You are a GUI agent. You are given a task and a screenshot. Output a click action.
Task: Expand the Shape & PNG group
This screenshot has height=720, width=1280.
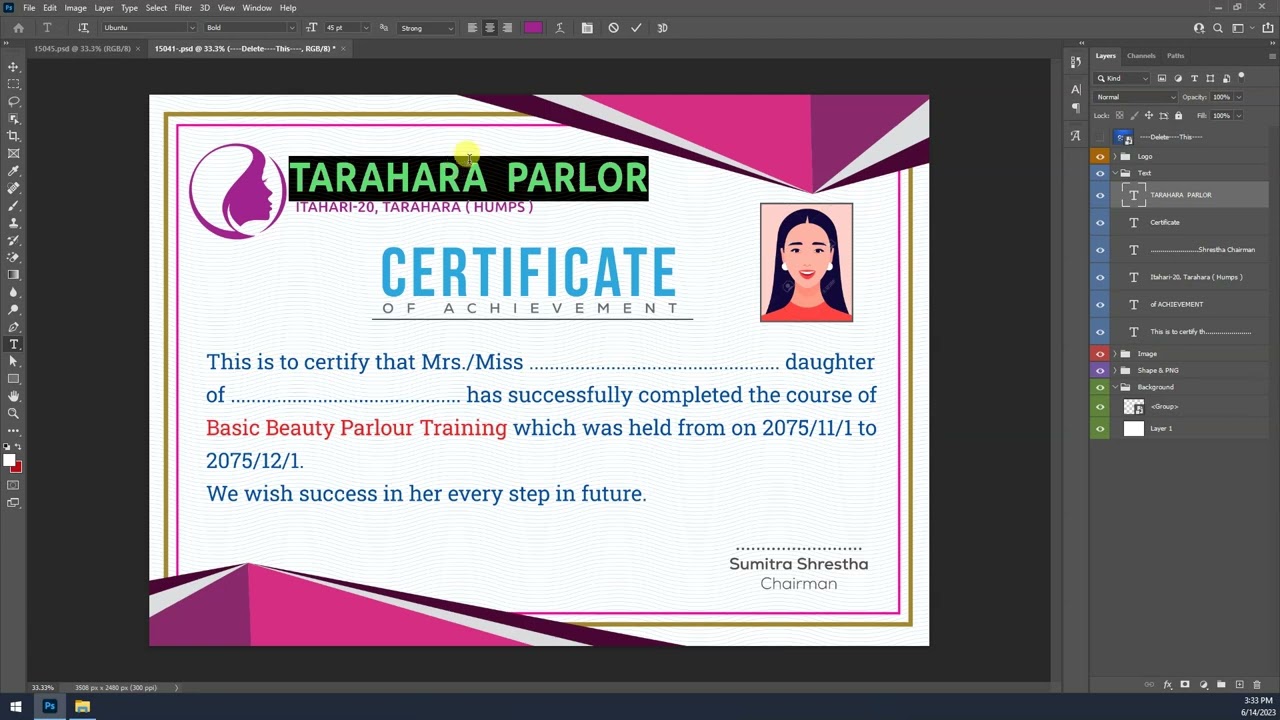[1115, 370]
